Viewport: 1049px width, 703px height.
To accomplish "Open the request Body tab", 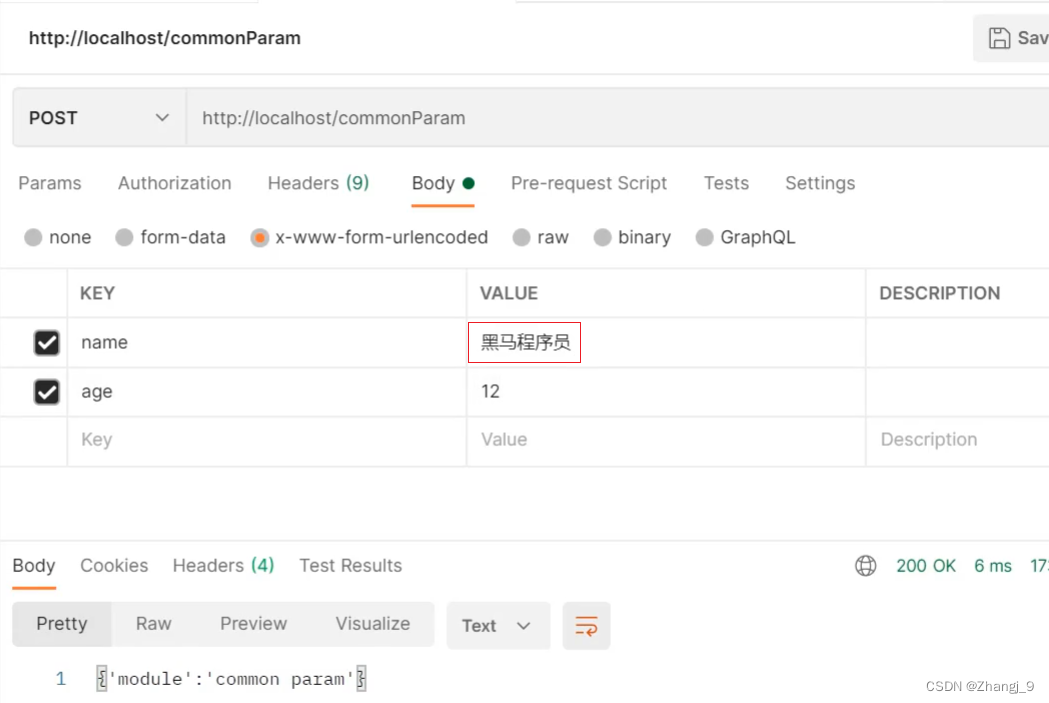I will click(x=443, y=183).
